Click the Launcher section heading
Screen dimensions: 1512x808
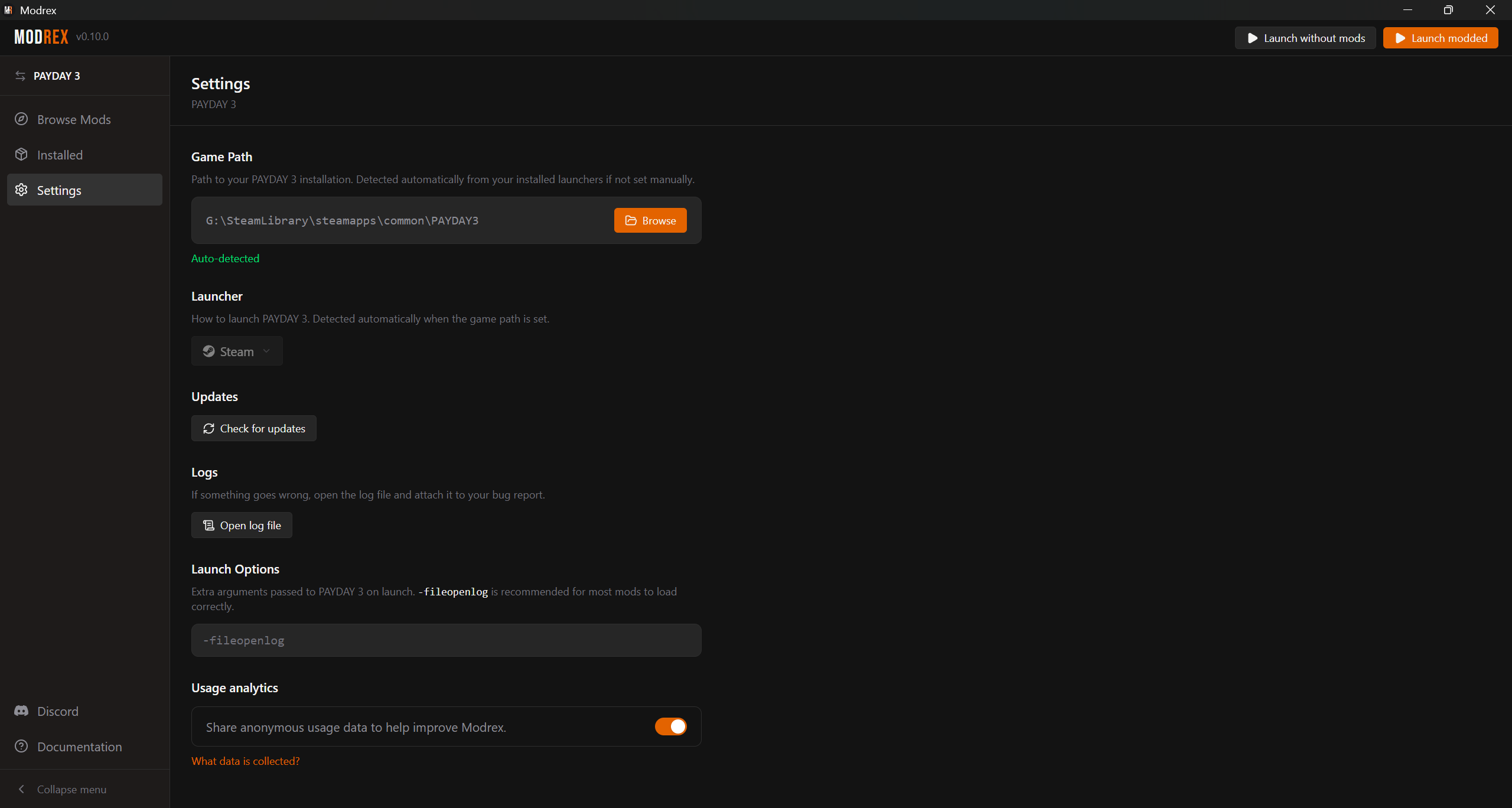pyautogui.click(x=217, y=297)
